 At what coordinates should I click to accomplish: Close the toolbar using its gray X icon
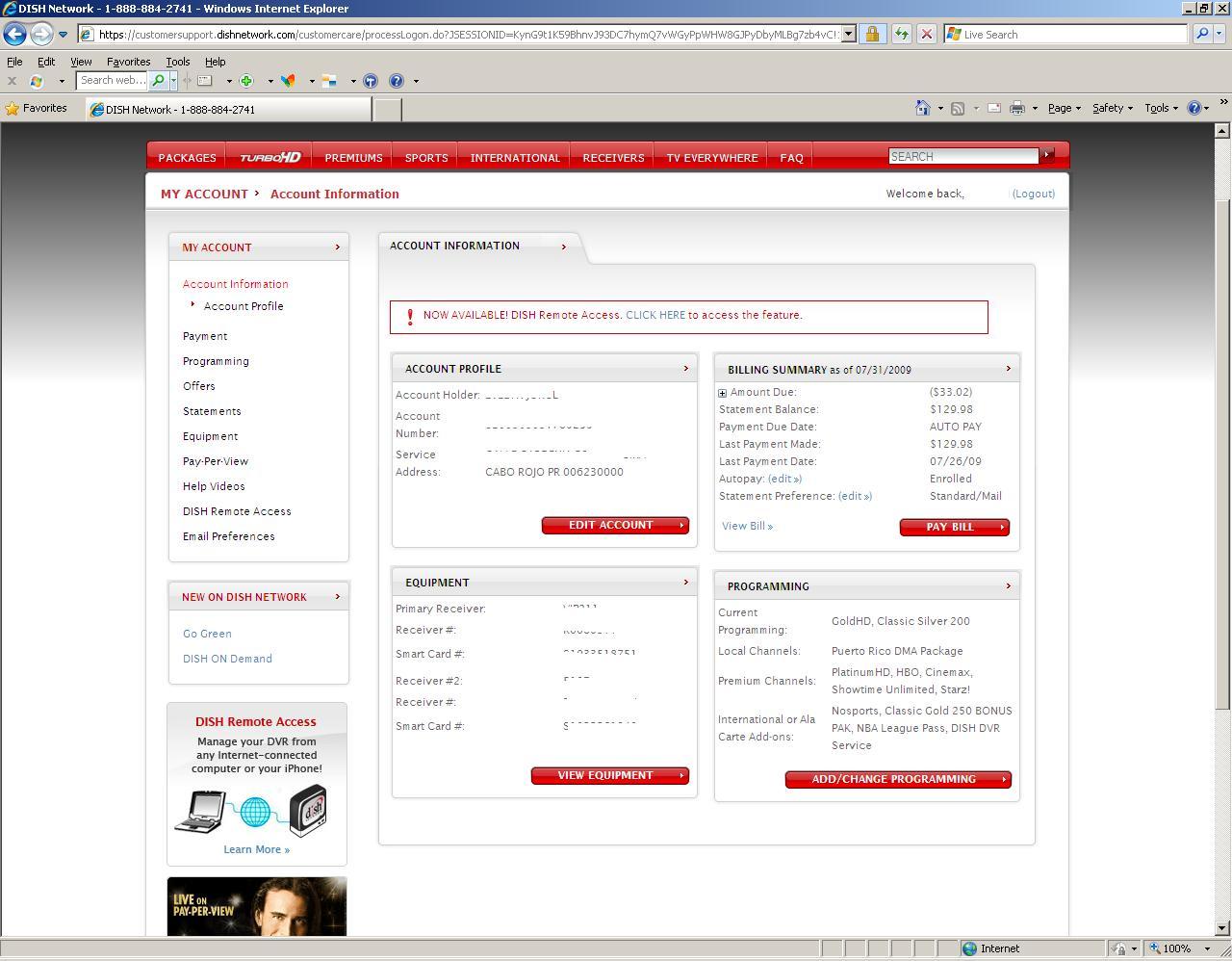[x=12, y=81]
